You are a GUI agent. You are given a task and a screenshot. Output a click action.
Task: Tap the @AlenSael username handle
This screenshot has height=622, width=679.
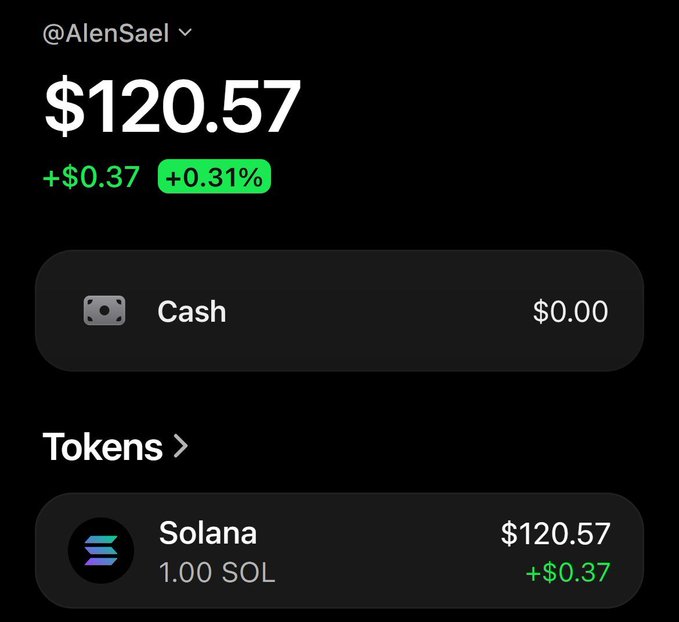pos(106,34)
